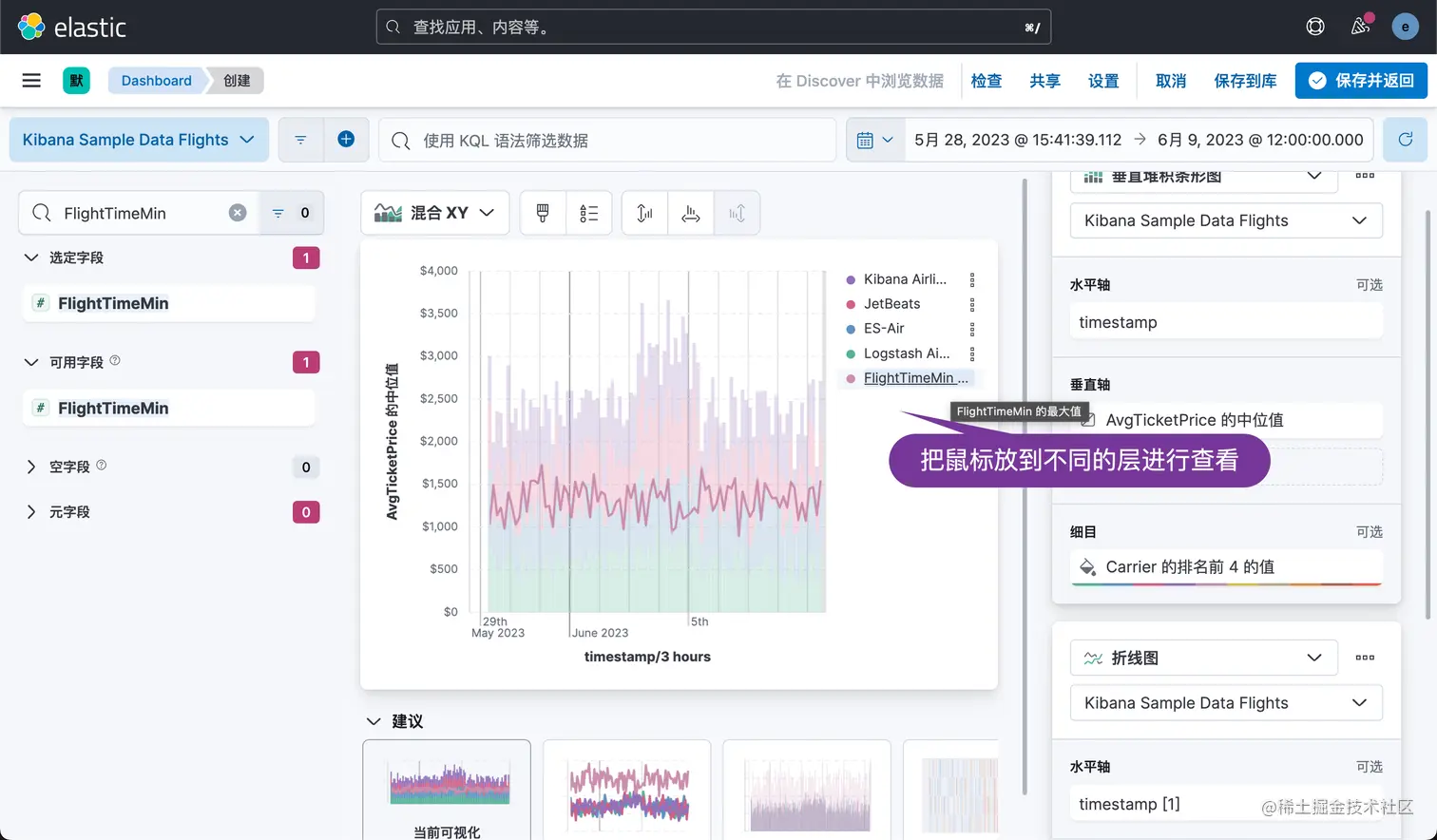Viewport: 1437px width, 840px height.
Task: Open AvgTicketPrice 的中位值 vertical axis dimension
Action: (1226, 420)
